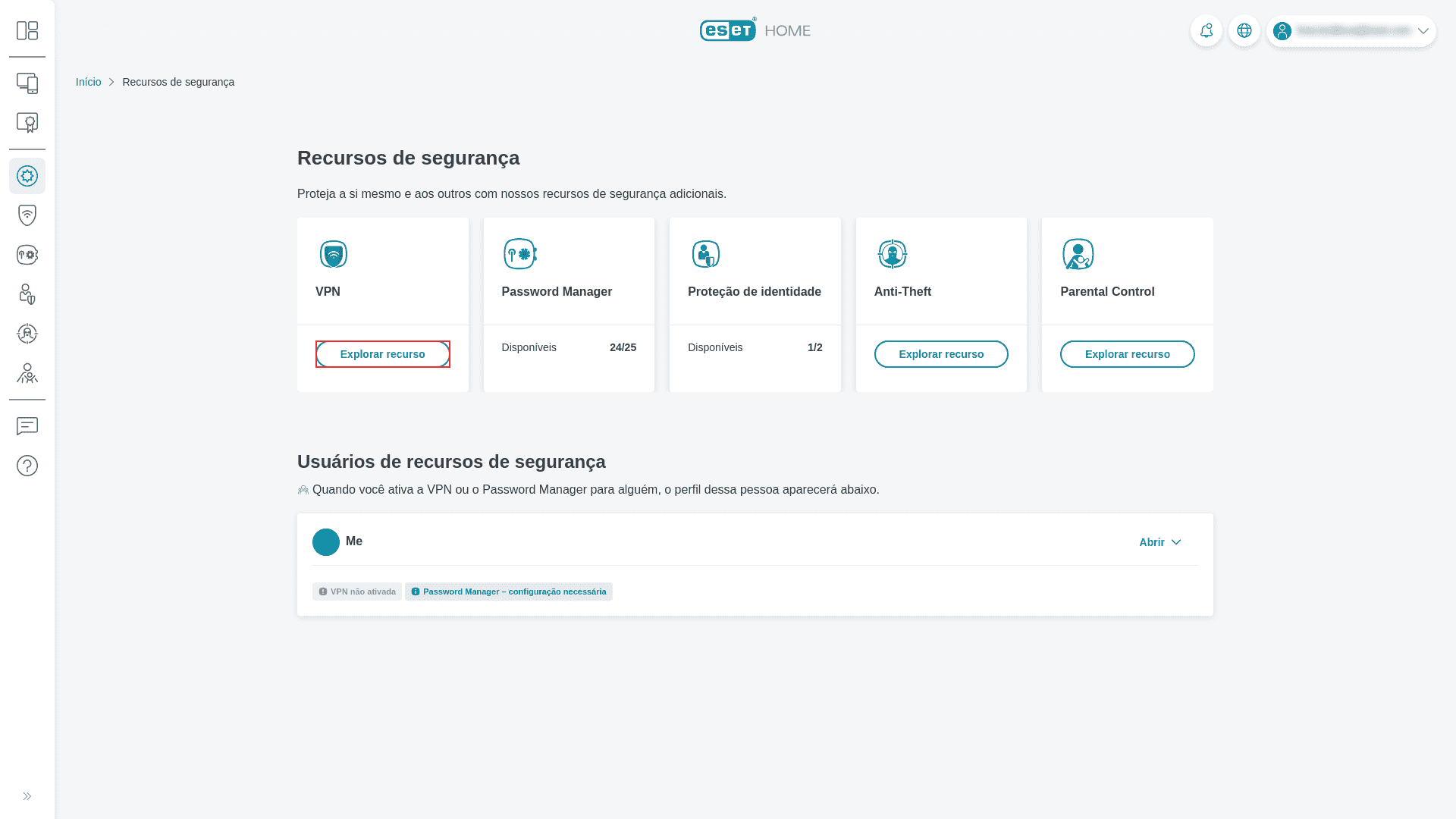Expand the Me profile with Abrir
Viewport: 1456px width, 819px height.
[1159, 542]
